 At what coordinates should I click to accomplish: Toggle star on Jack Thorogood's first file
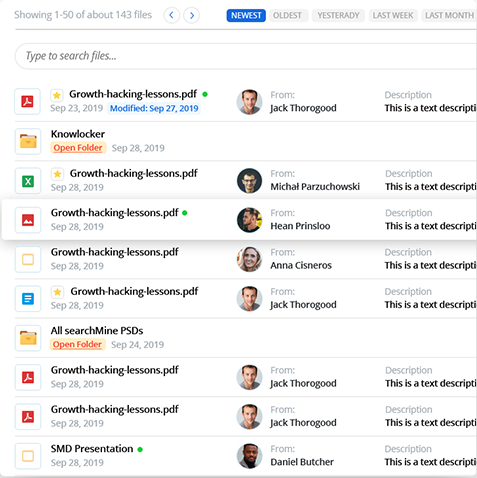tap(57, 95)
